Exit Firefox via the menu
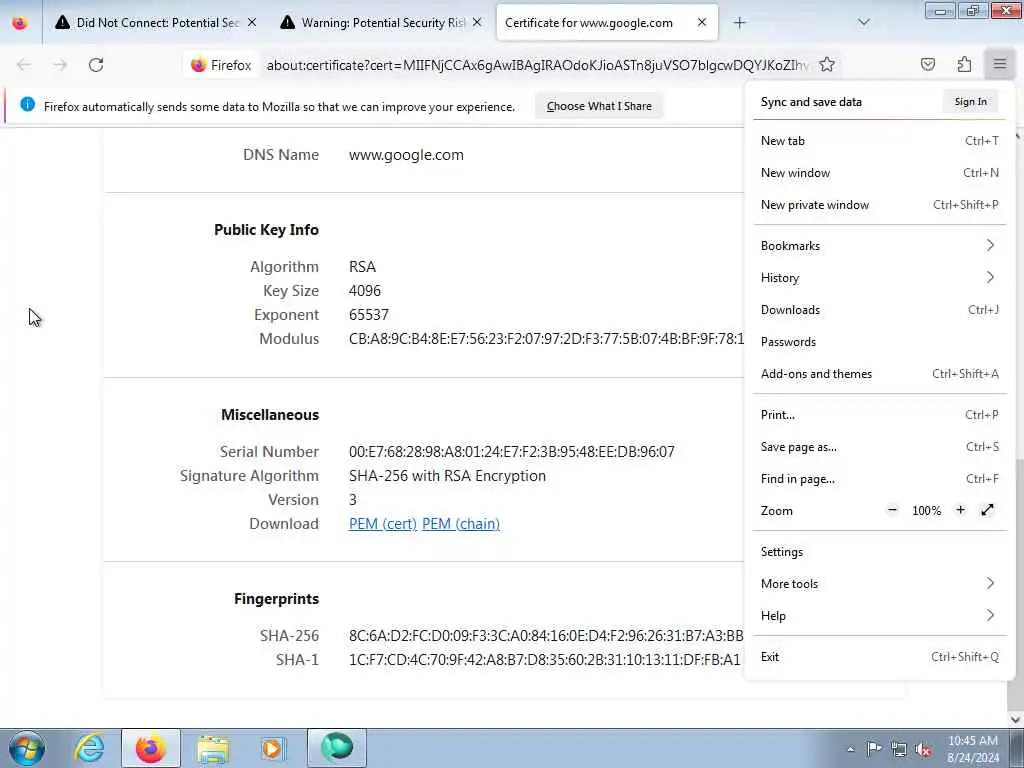Screen dimensions: 1024x768 (x=879, y=657)
